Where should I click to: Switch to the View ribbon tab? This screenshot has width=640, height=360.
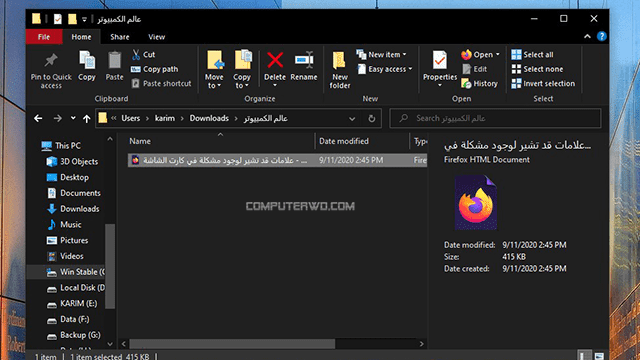[x=156, y=37]
